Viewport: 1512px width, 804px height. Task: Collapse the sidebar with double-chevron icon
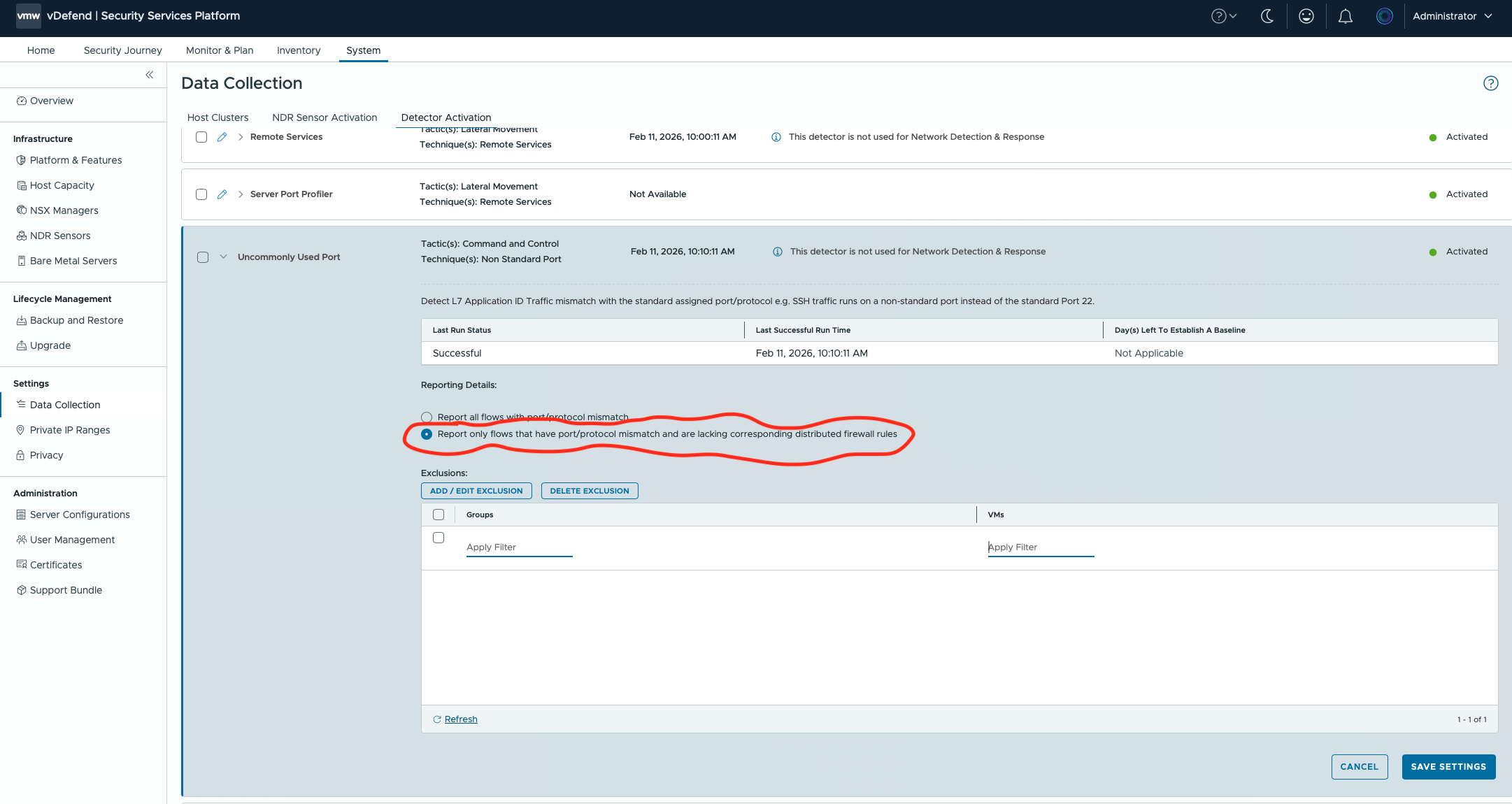click(x=149, y=75)
